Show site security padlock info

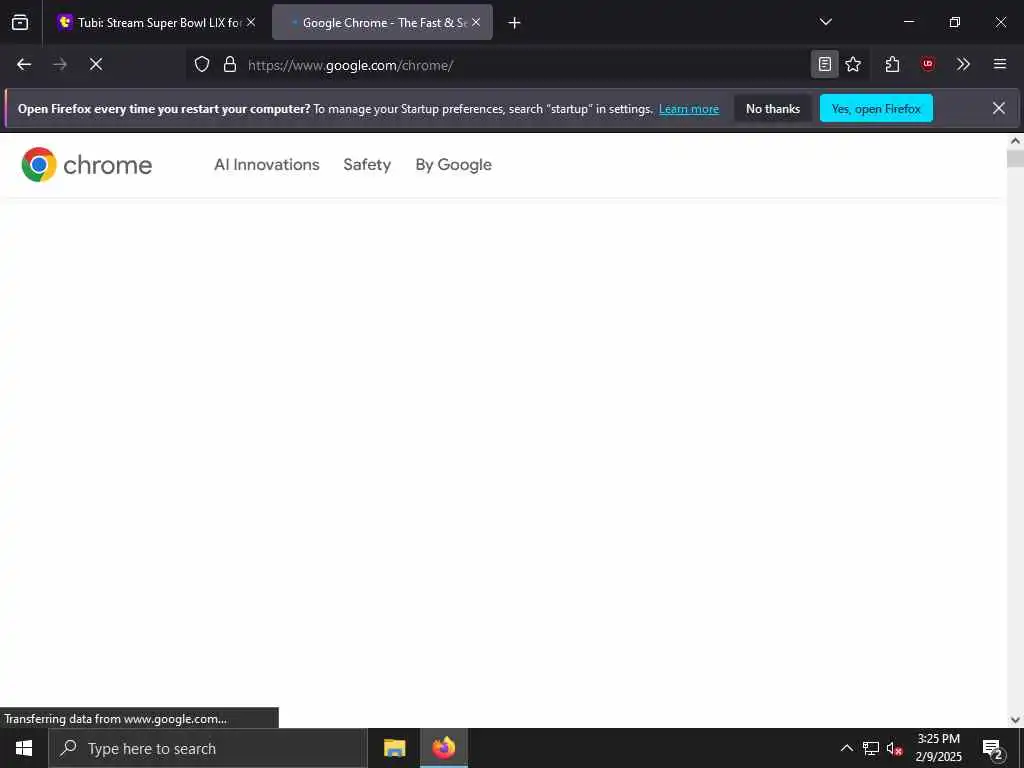[x=229, y=64]
